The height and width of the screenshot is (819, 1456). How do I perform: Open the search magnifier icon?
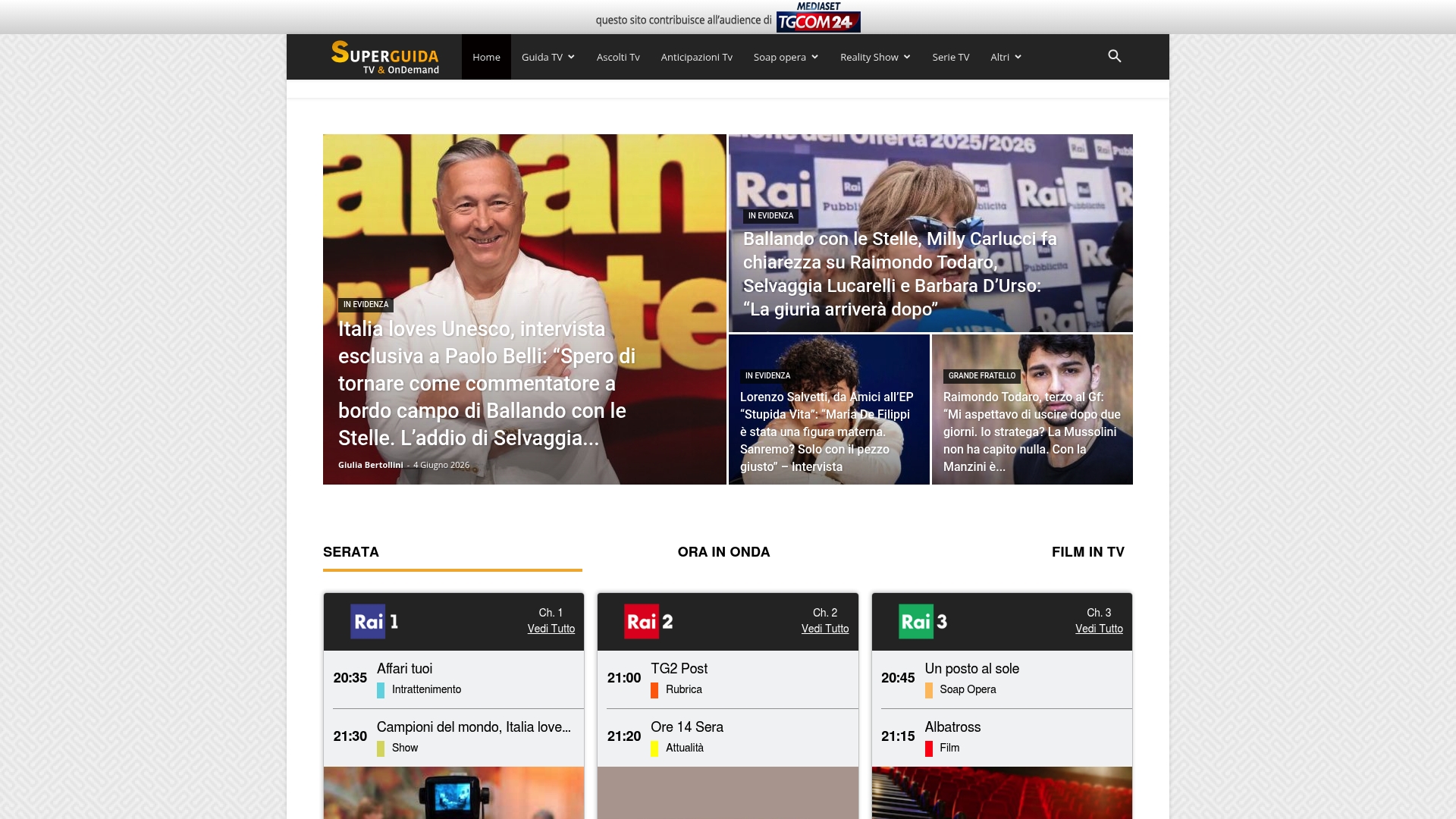pyautogui.click(x=1114, y=56)
